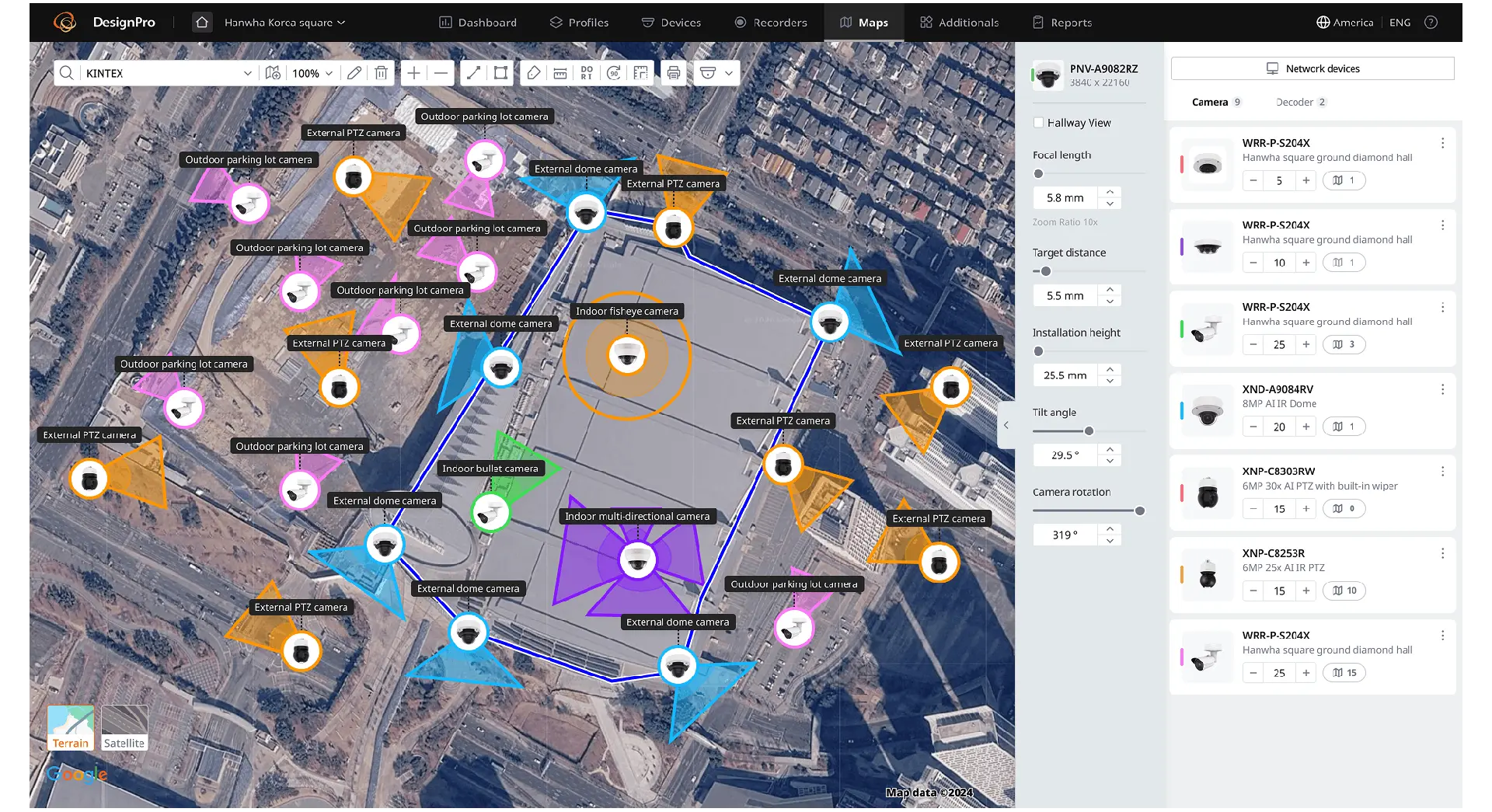The height and width of the screenshot is (812, 1492).
Task: Zoom in with the plus icon
Action: click(x=414, y=73)
